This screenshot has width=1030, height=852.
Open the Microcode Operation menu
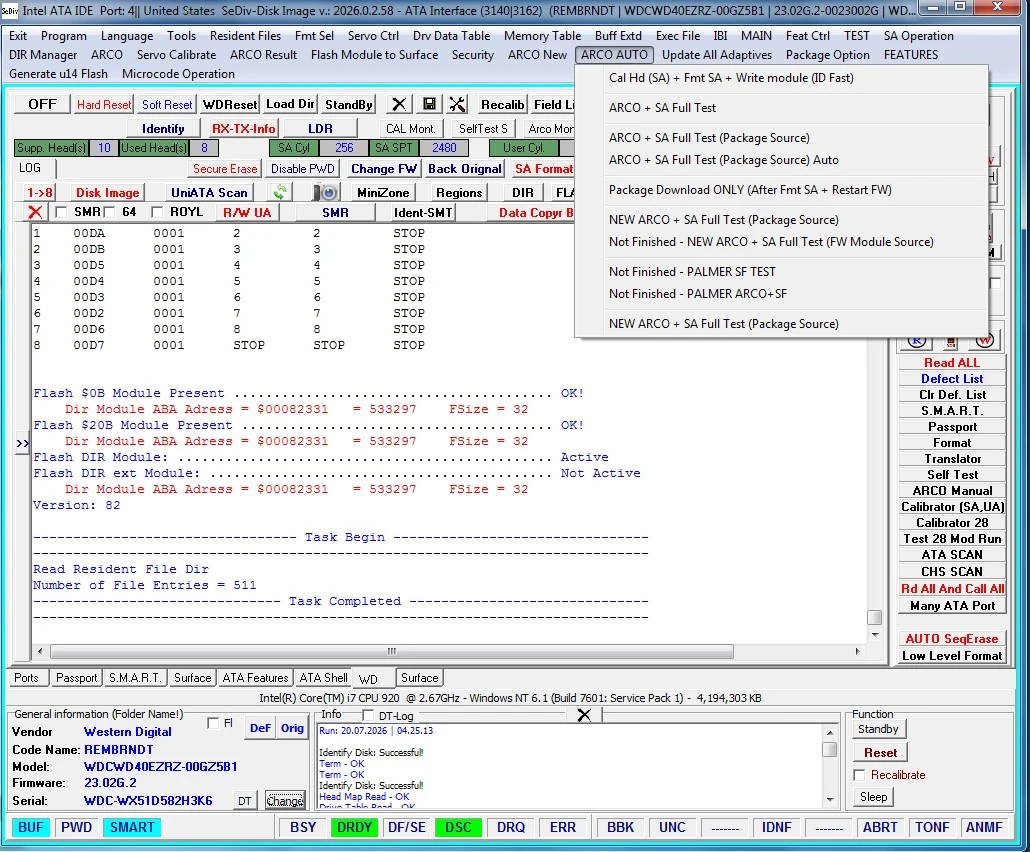[178, 74]
